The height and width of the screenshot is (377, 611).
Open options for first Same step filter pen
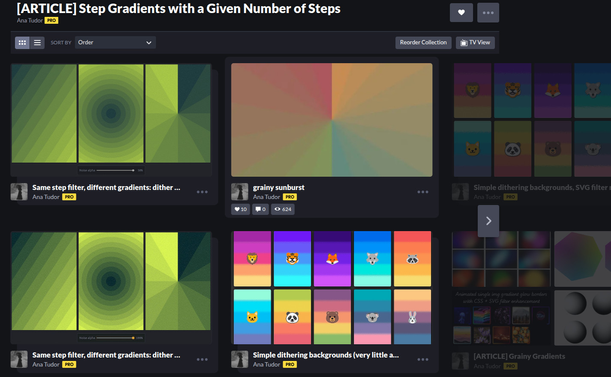(202, 192)
